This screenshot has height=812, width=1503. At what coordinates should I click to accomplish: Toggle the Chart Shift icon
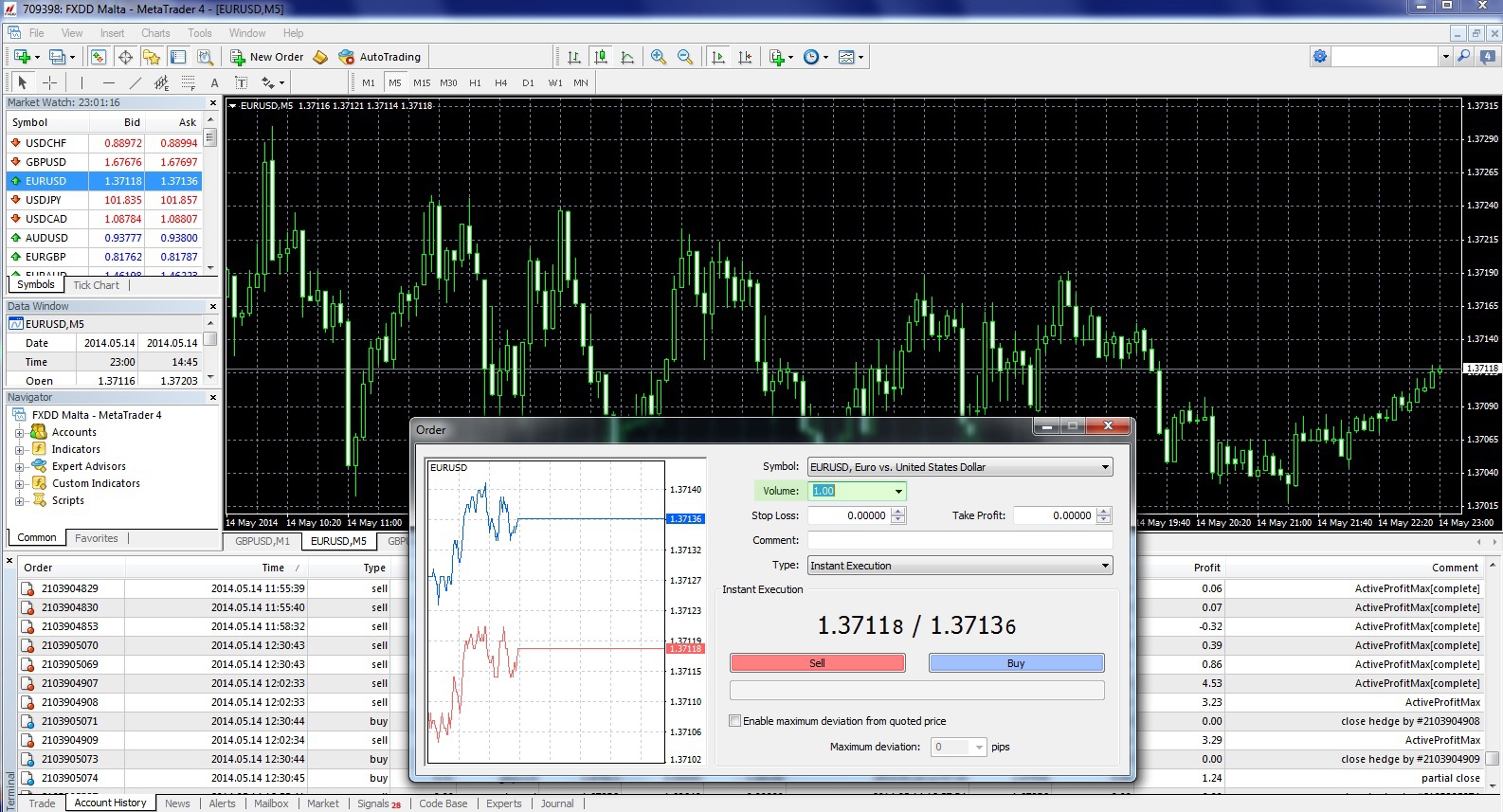745,57
